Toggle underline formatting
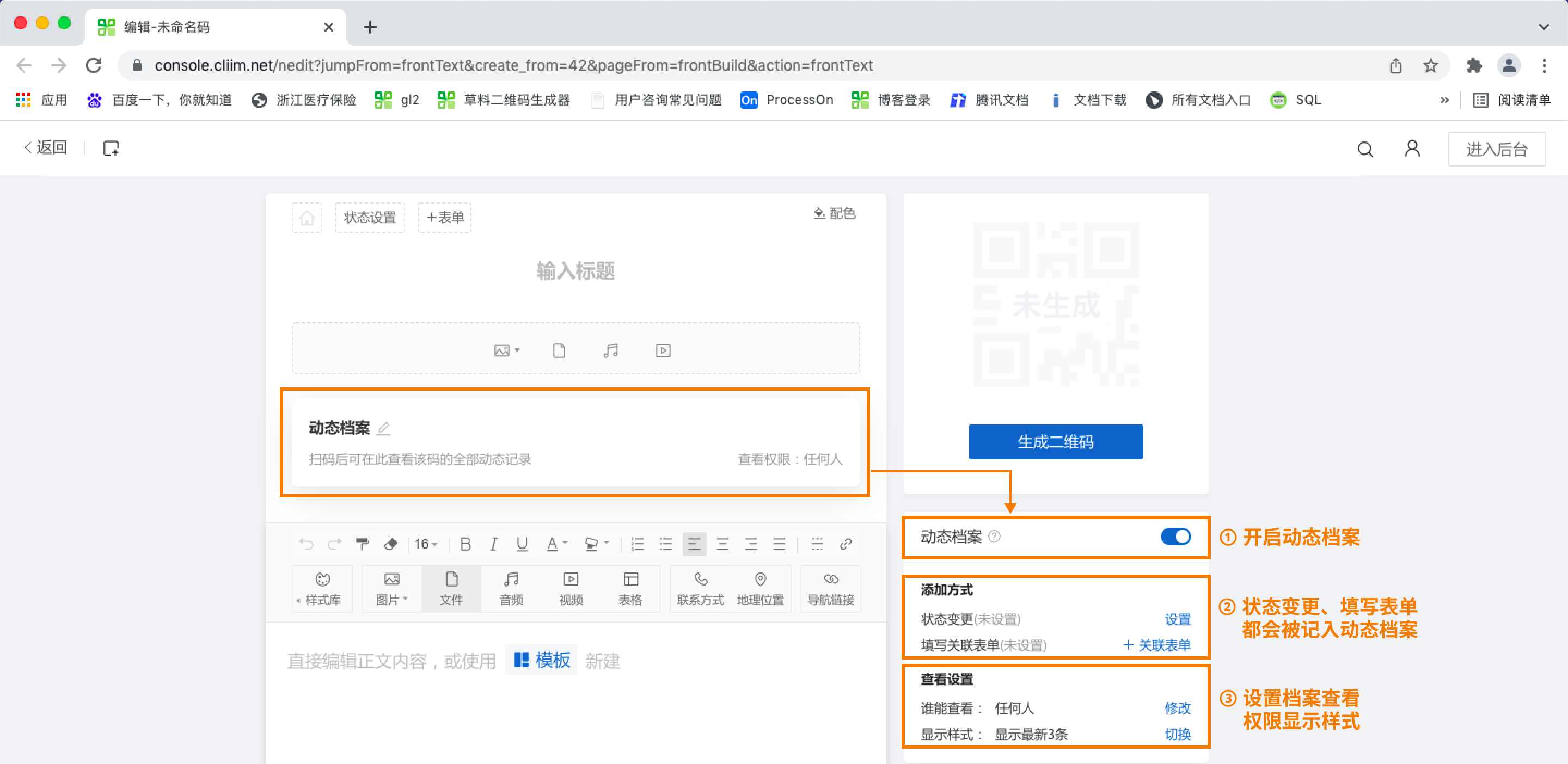This screenshot has height=764, width=1568. [522, 544]
